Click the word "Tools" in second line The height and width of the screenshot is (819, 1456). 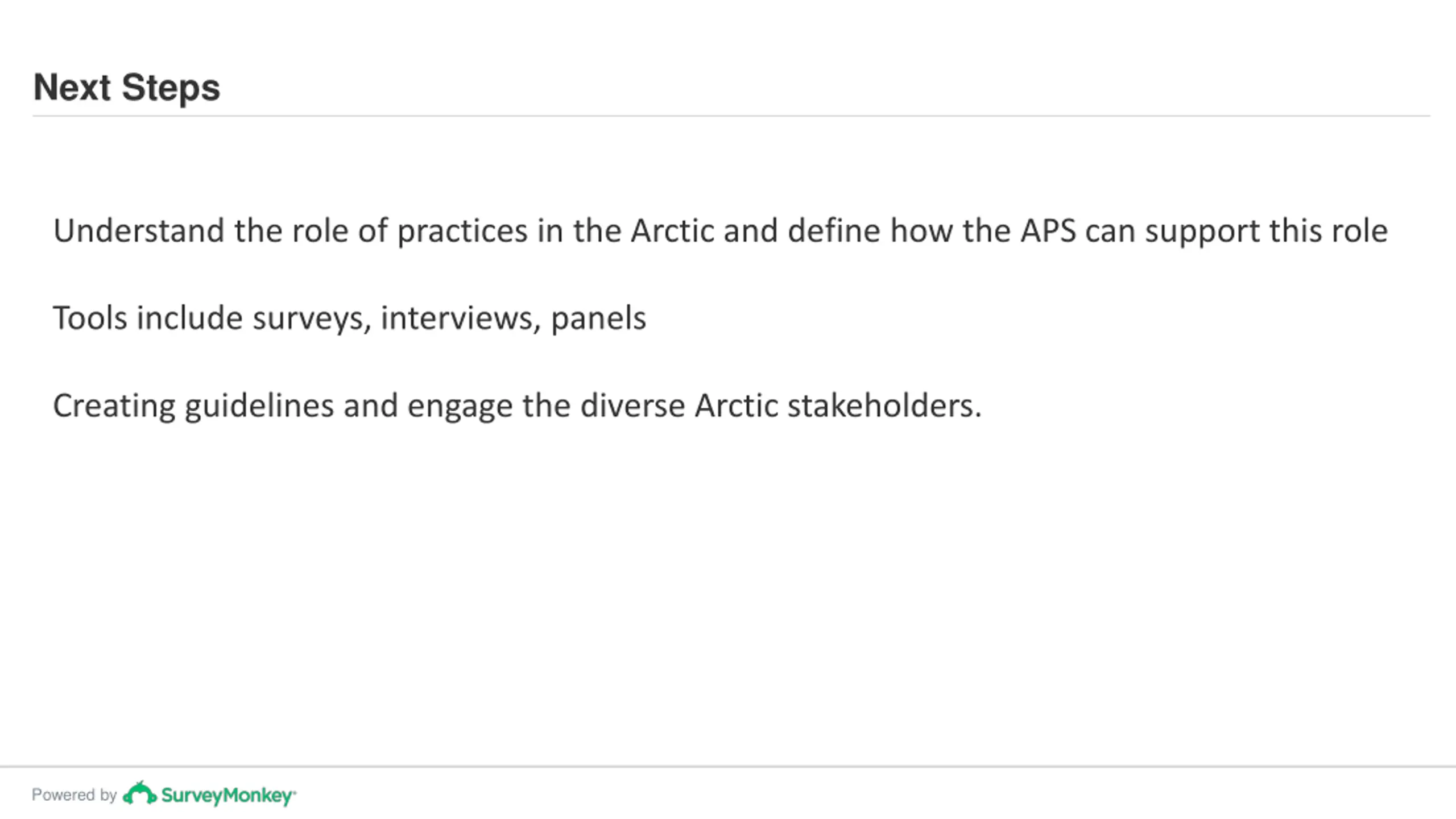(90, 318)
